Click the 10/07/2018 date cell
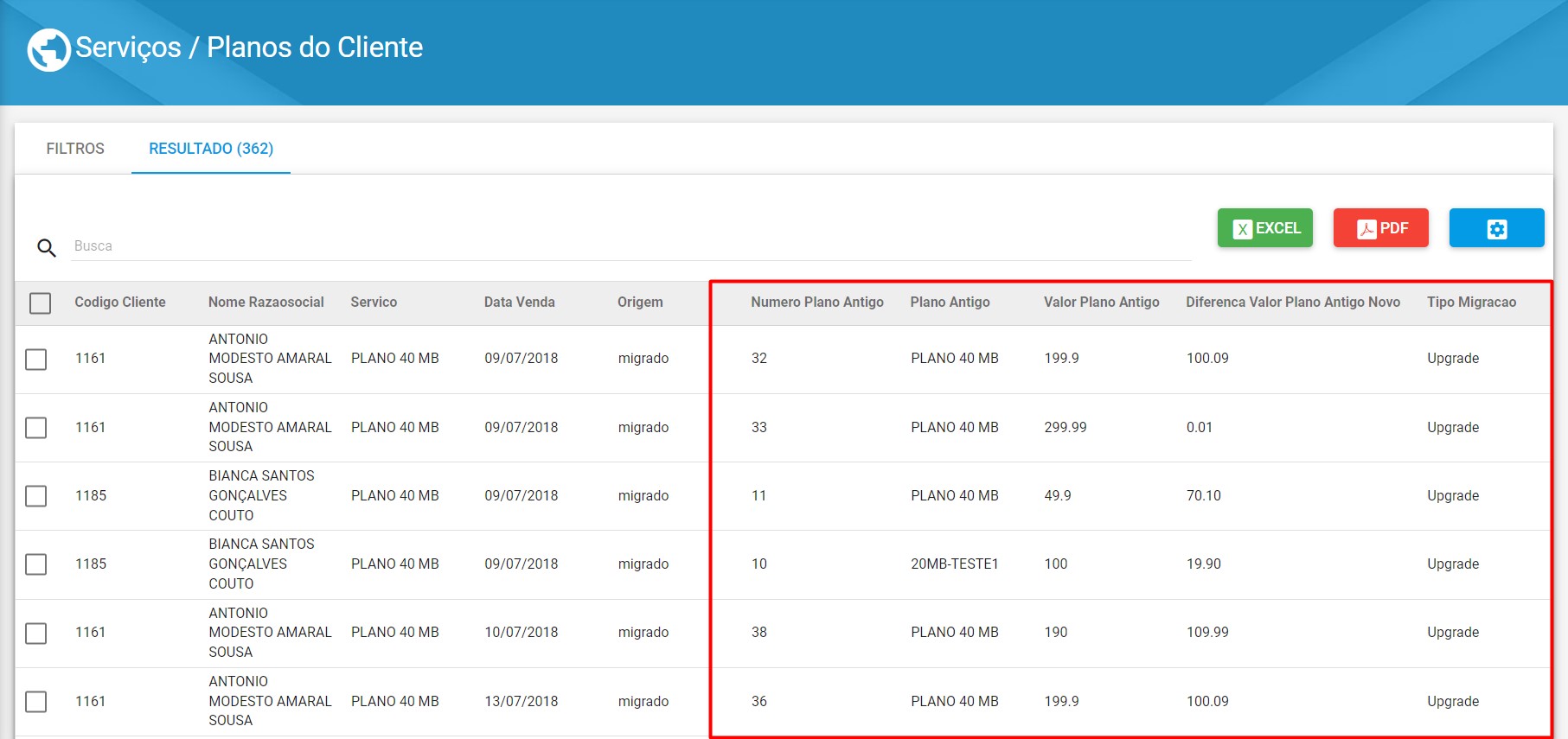 pyautogui.click(x=522, y=633)
